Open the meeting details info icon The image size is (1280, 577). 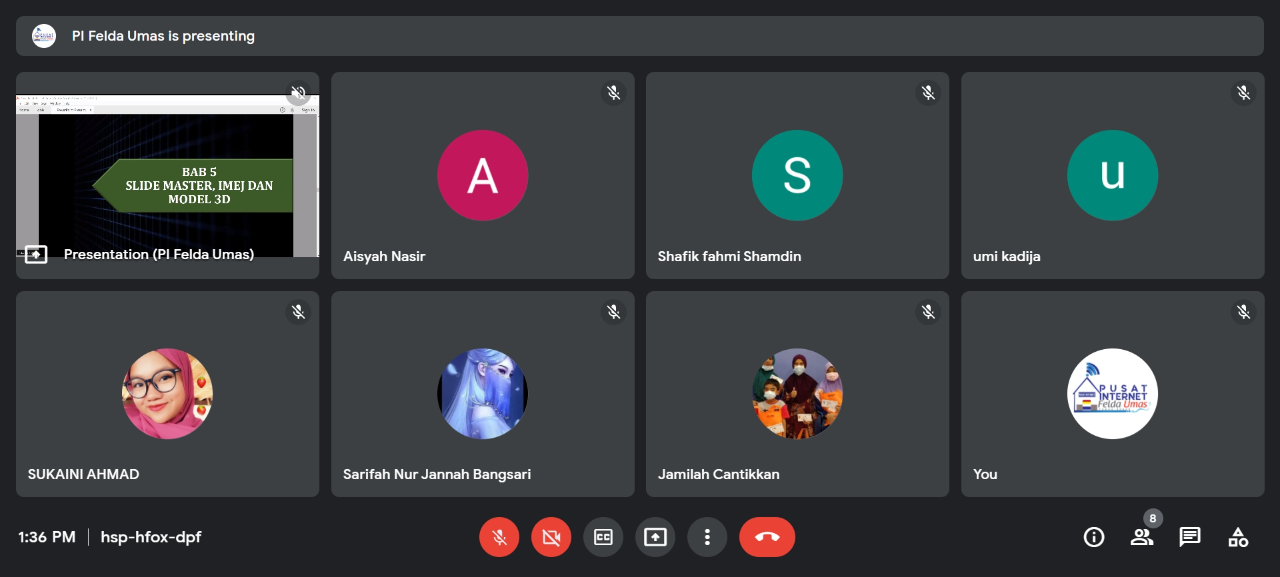pos(1094,537)
